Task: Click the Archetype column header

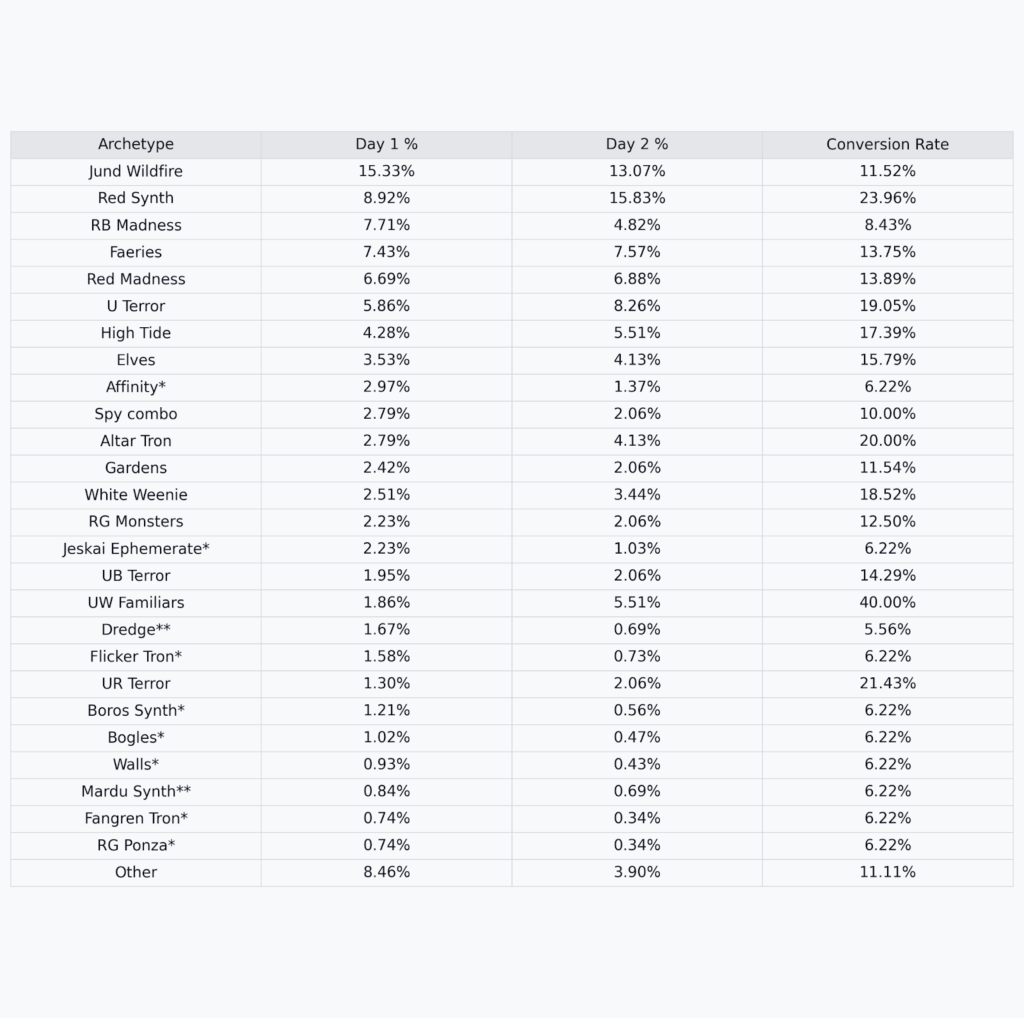Action: tap(136, 144)
